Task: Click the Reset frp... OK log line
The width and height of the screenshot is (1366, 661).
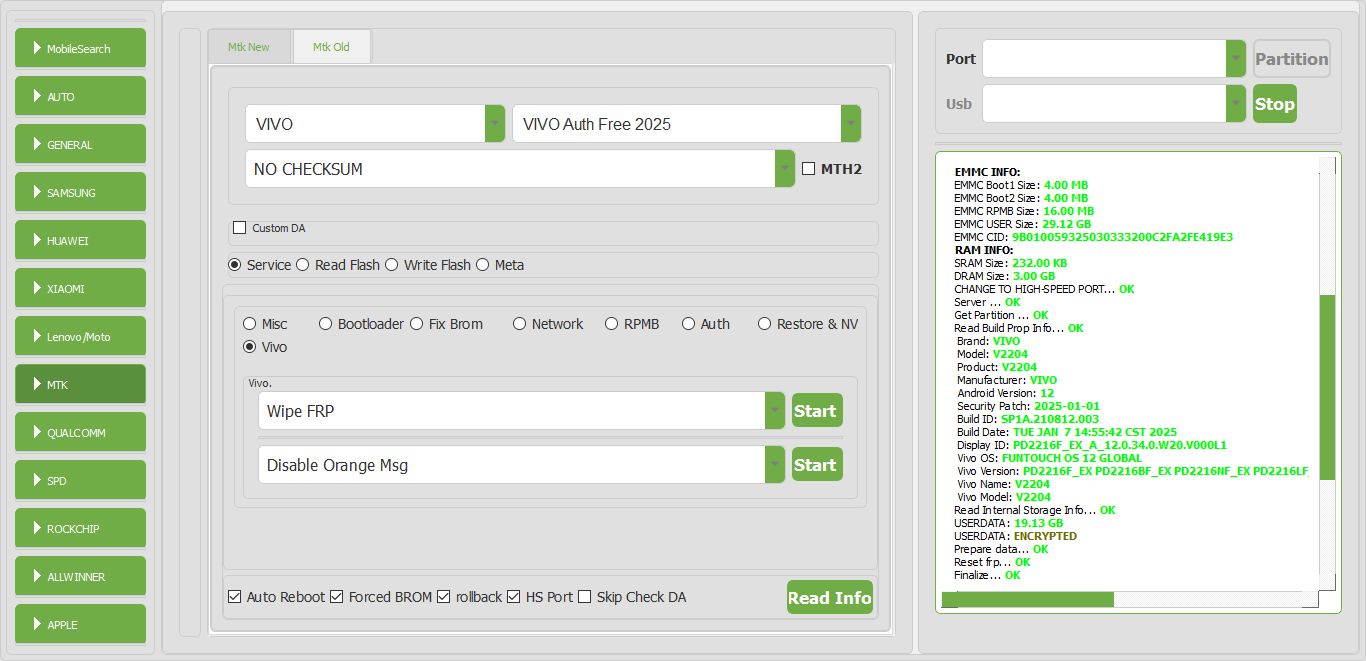Action: point(992,562)
